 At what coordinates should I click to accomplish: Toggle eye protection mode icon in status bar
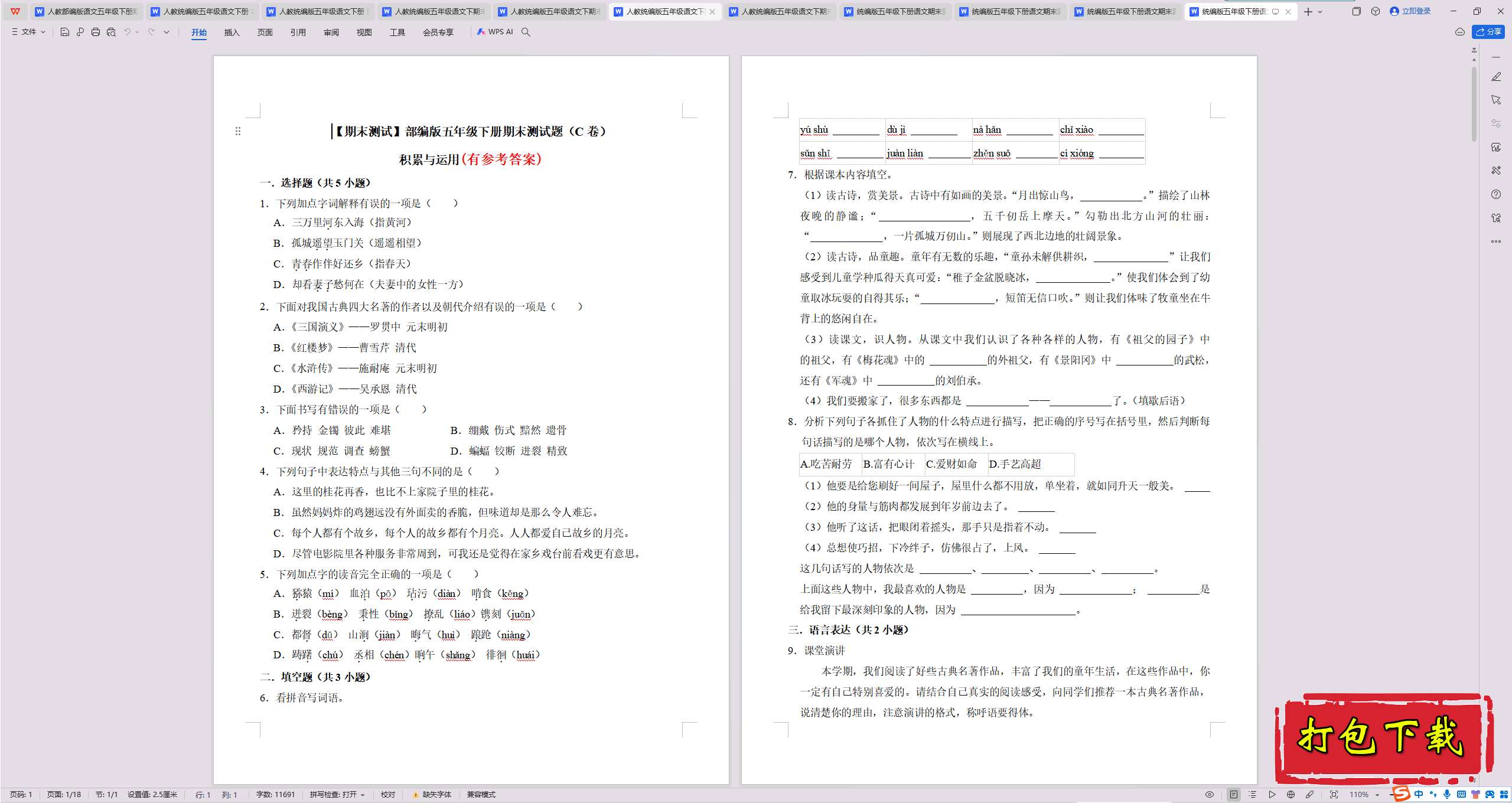click(1210, 795)
